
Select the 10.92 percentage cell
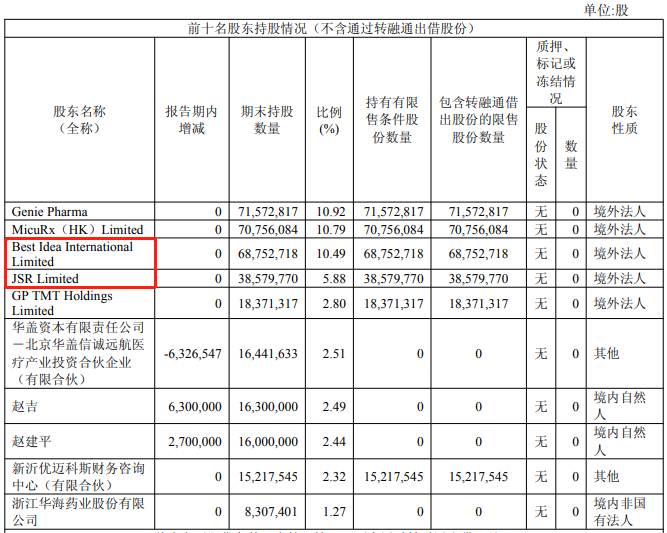pos(329,212)
